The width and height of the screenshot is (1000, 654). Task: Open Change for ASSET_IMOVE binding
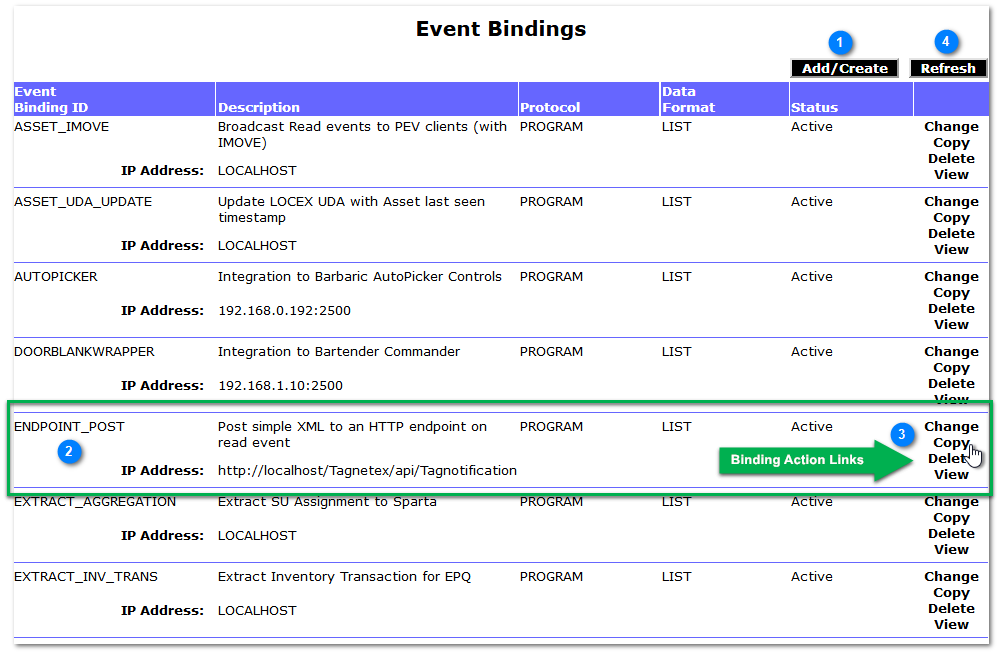coord(951,126)
